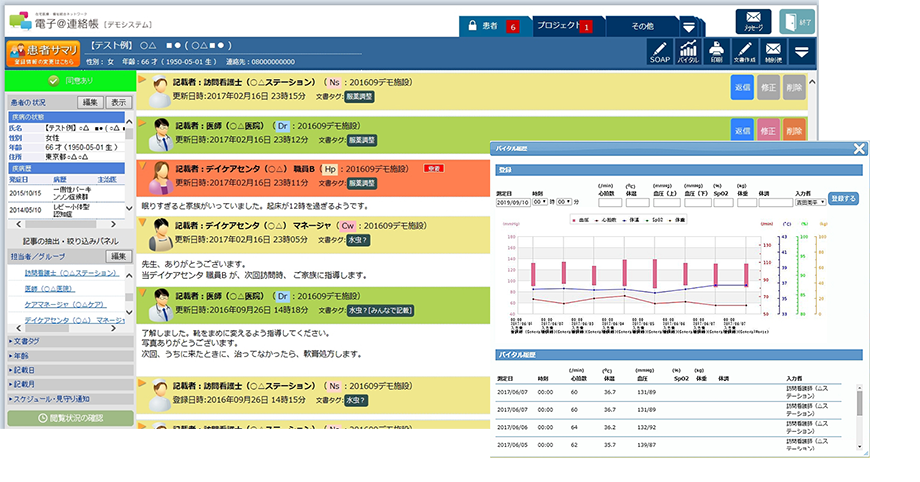Click the 測定日 date input field
The image size is (920, 482).
pyautogui.click(x=514, y=201)
